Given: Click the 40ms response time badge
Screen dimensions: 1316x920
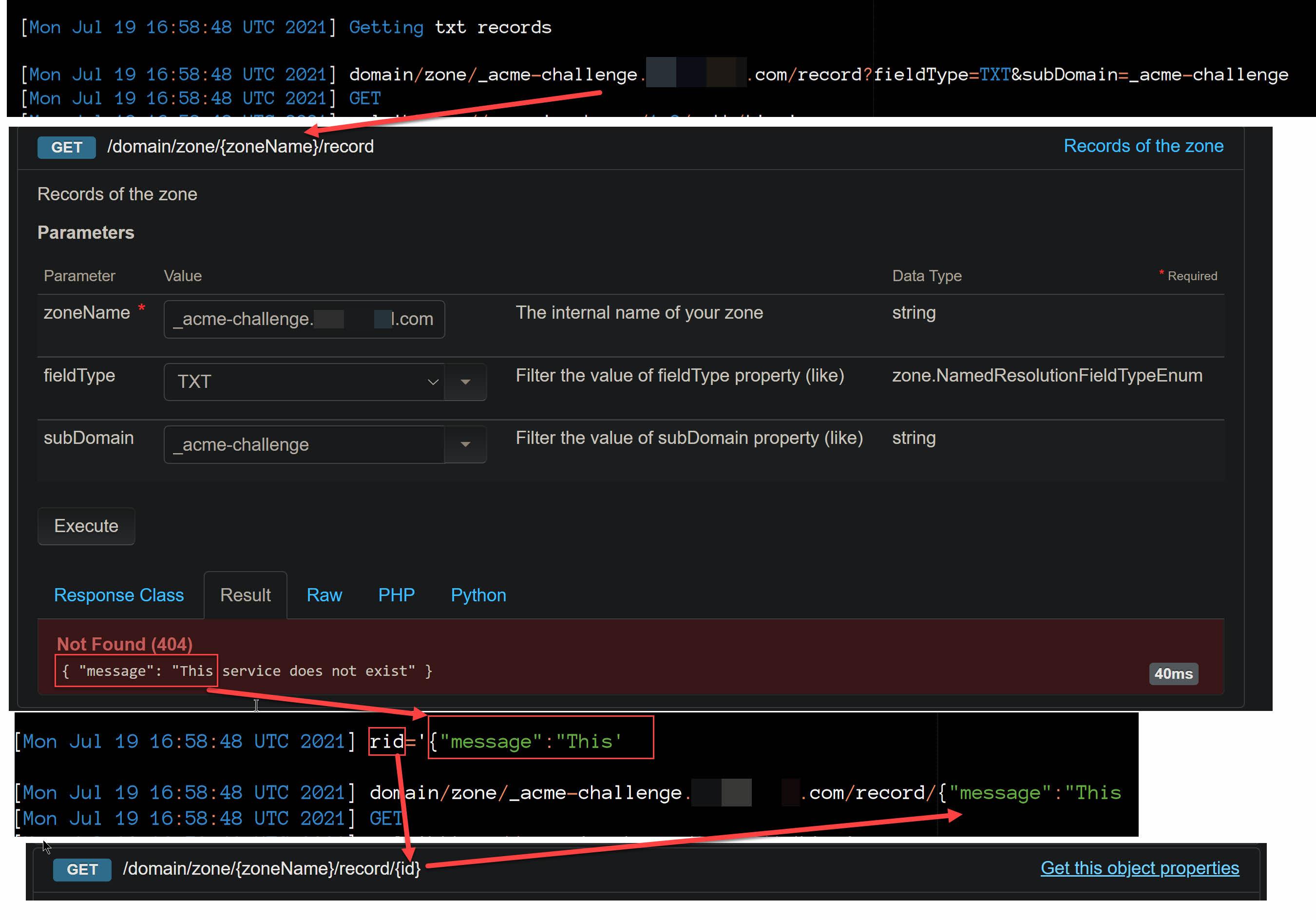Looking at the screenshot, I should (1173, 673).
